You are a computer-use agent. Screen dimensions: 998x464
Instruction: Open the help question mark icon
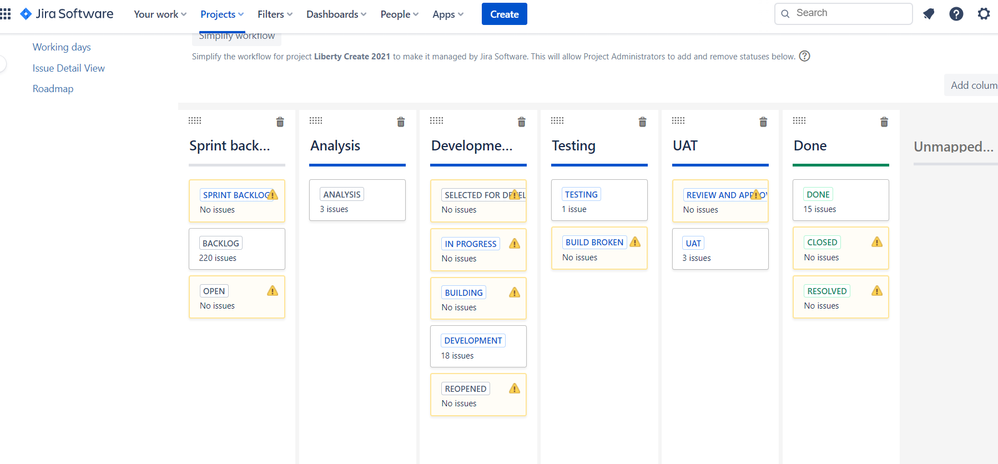(956, 14)
